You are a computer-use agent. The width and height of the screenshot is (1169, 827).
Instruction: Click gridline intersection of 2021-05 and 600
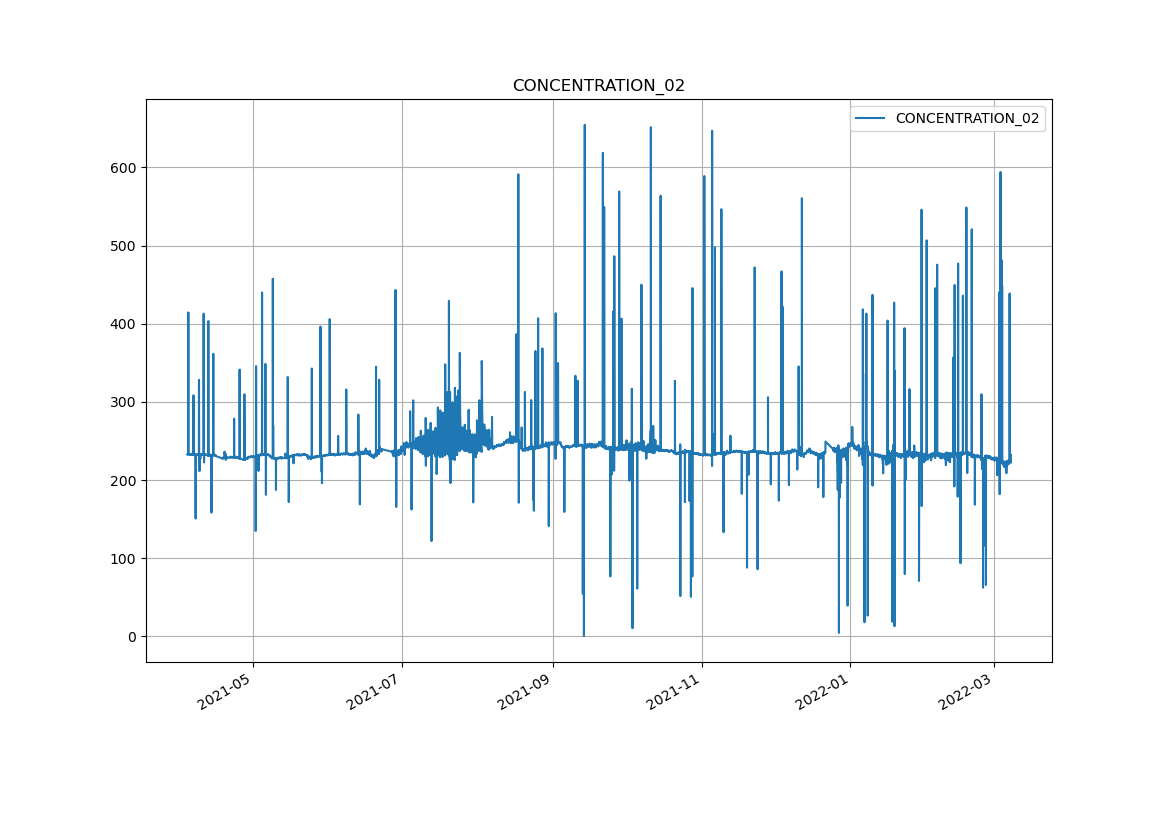coord(253,168)
